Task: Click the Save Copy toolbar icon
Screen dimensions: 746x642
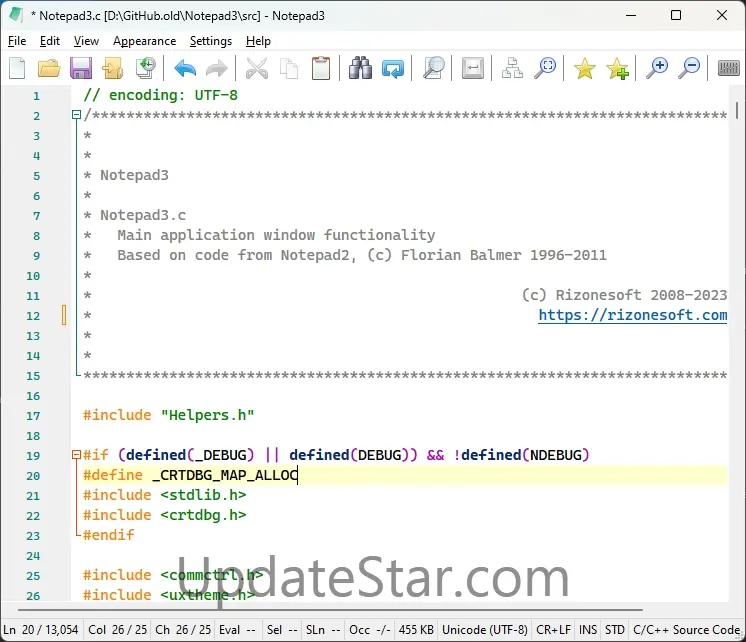Action: [146, 68]
